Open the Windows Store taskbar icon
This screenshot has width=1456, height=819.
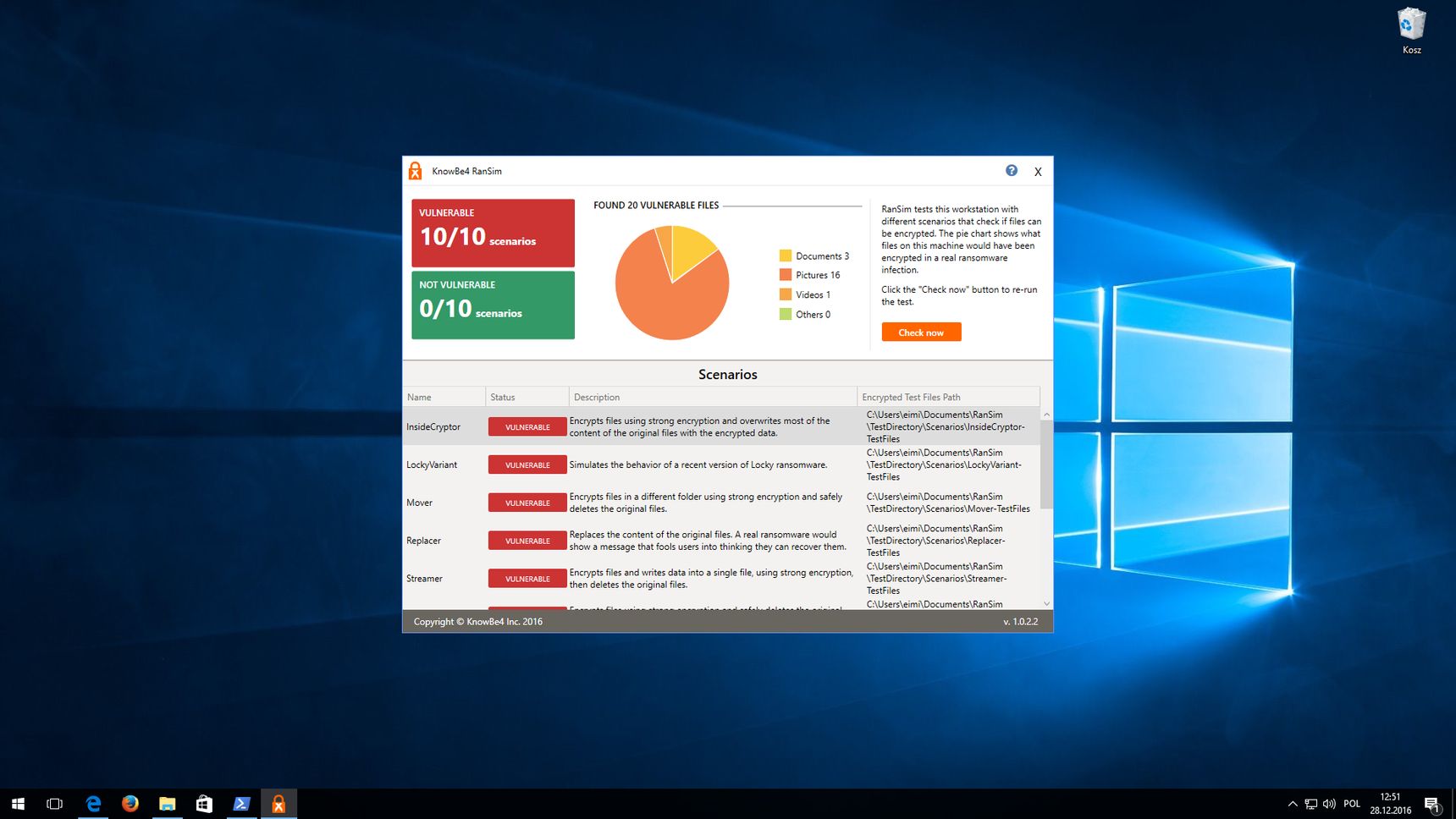204,804
